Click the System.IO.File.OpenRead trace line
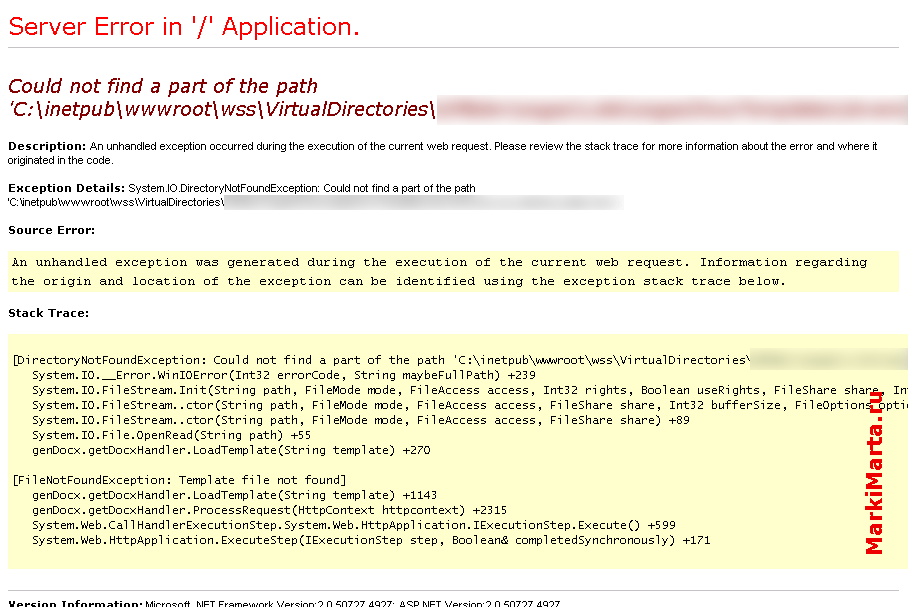This screenshot has width=908, height=607. (x=171, y=435)
